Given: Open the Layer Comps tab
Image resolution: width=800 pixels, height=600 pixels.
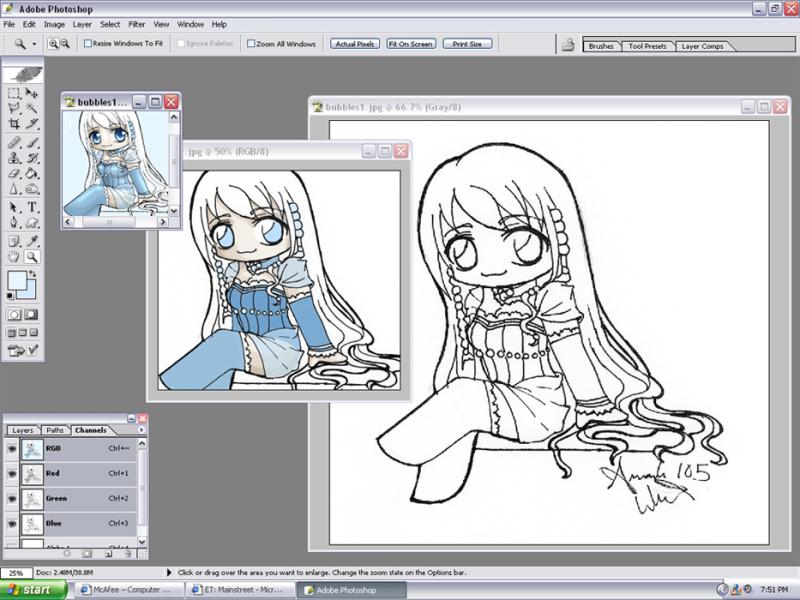Looking at the screenshot, I should [x=703, y=46].
